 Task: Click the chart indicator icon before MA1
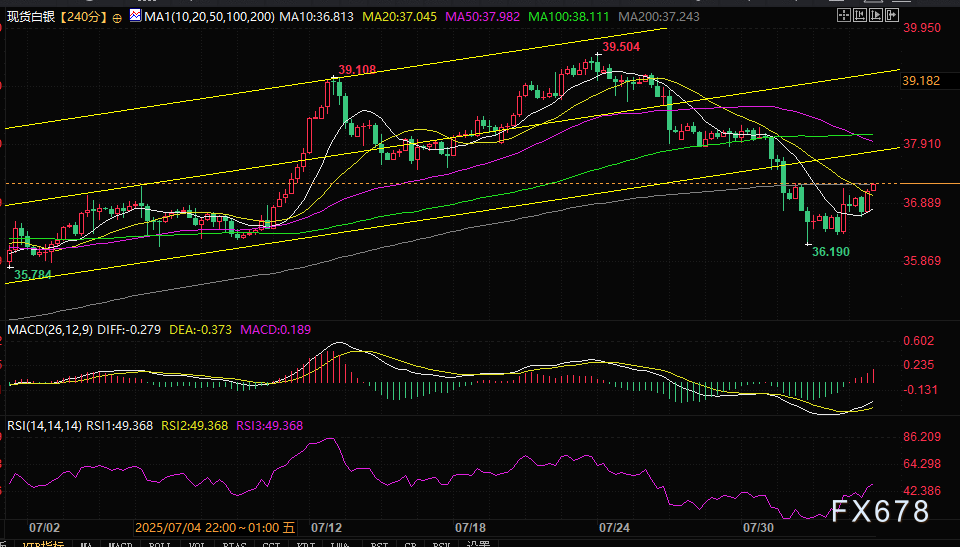135,17
